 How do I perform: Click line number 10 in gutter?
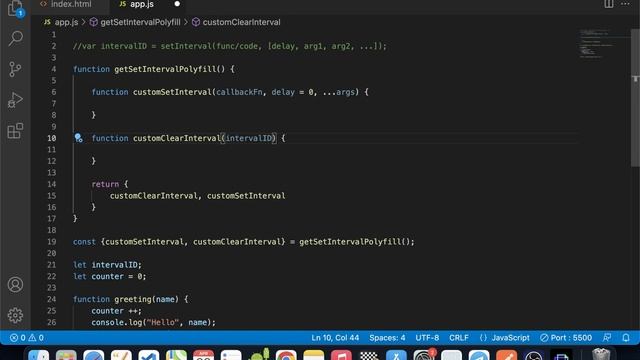click(51, 138)
